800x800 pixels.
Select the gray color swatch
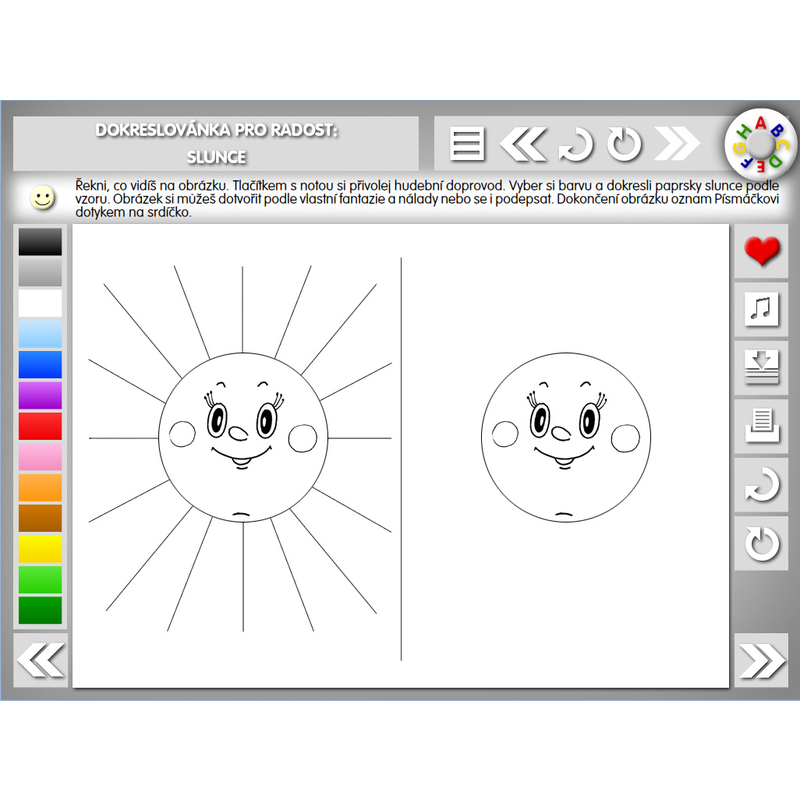point(40,272)
